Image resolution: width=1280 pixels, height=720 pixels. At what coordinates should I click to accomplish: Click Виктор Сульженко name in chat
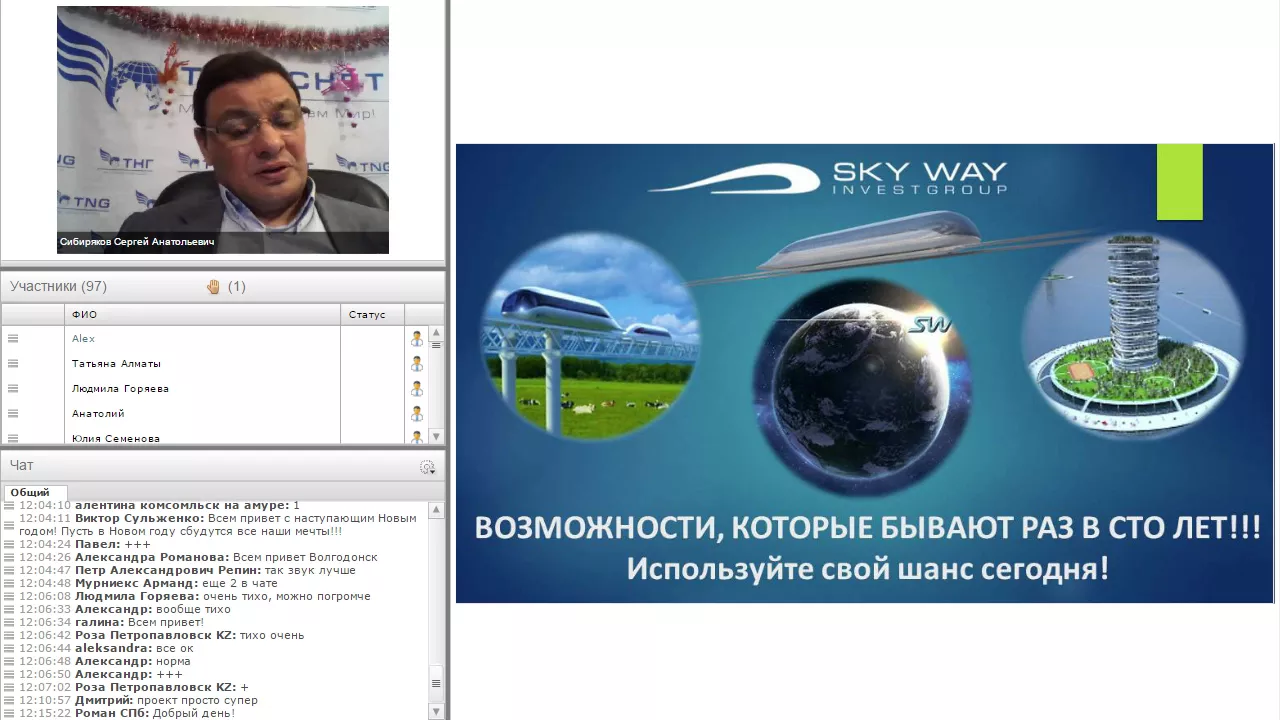[139, 518]
